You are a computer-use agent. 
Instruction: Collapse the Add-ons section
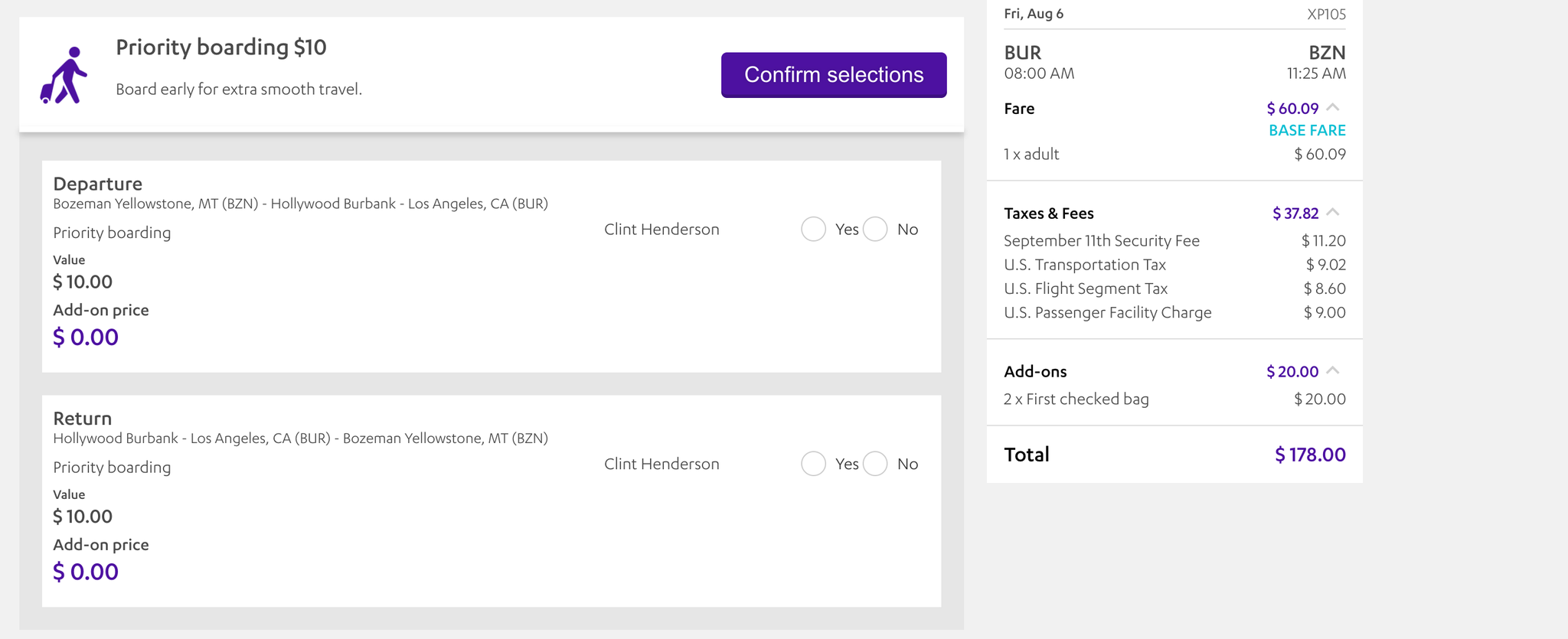point(1334,370)
